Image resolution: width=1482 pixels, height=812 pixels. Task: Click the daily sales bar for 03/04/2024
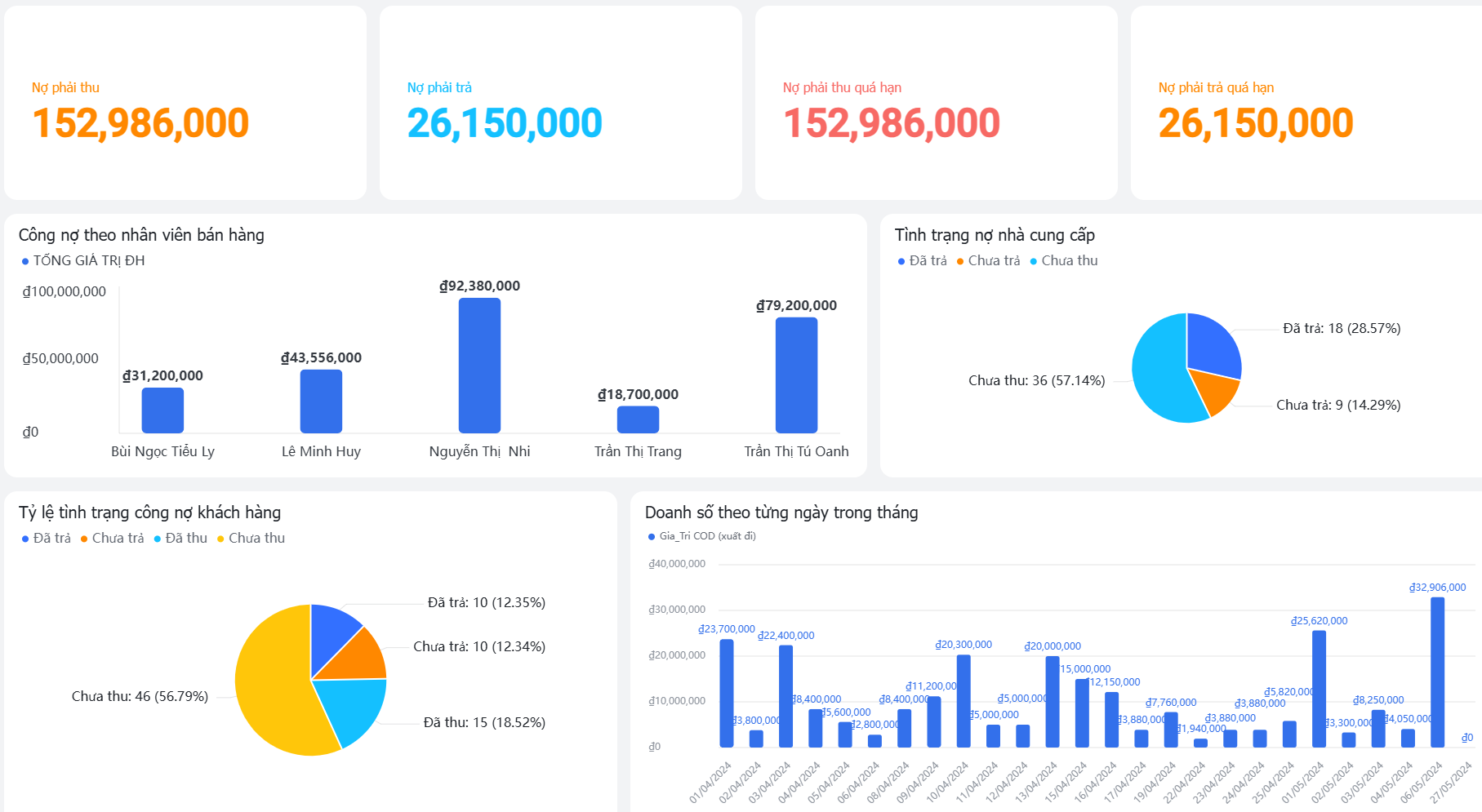pos(786,696)
